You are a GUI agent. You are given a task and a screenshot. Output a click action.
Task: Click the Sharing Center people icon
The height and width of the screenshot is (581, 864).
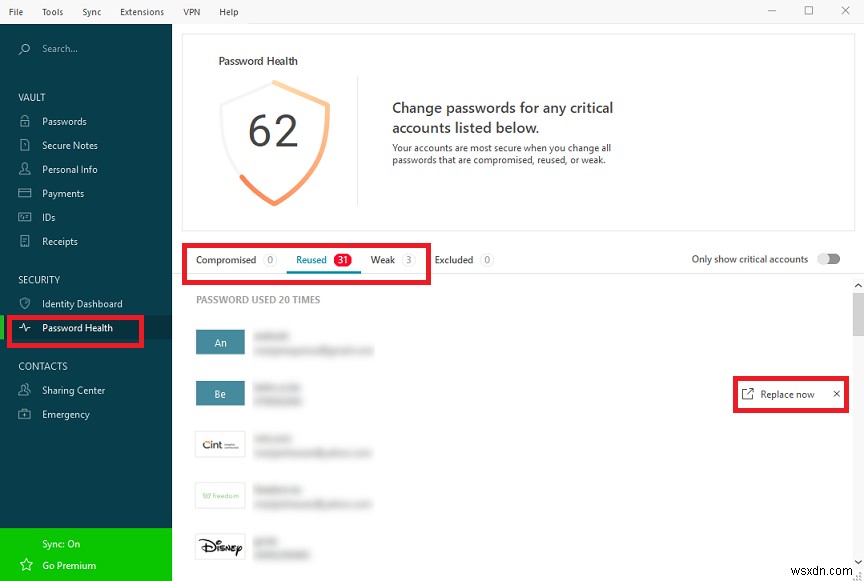click(25, 390)
